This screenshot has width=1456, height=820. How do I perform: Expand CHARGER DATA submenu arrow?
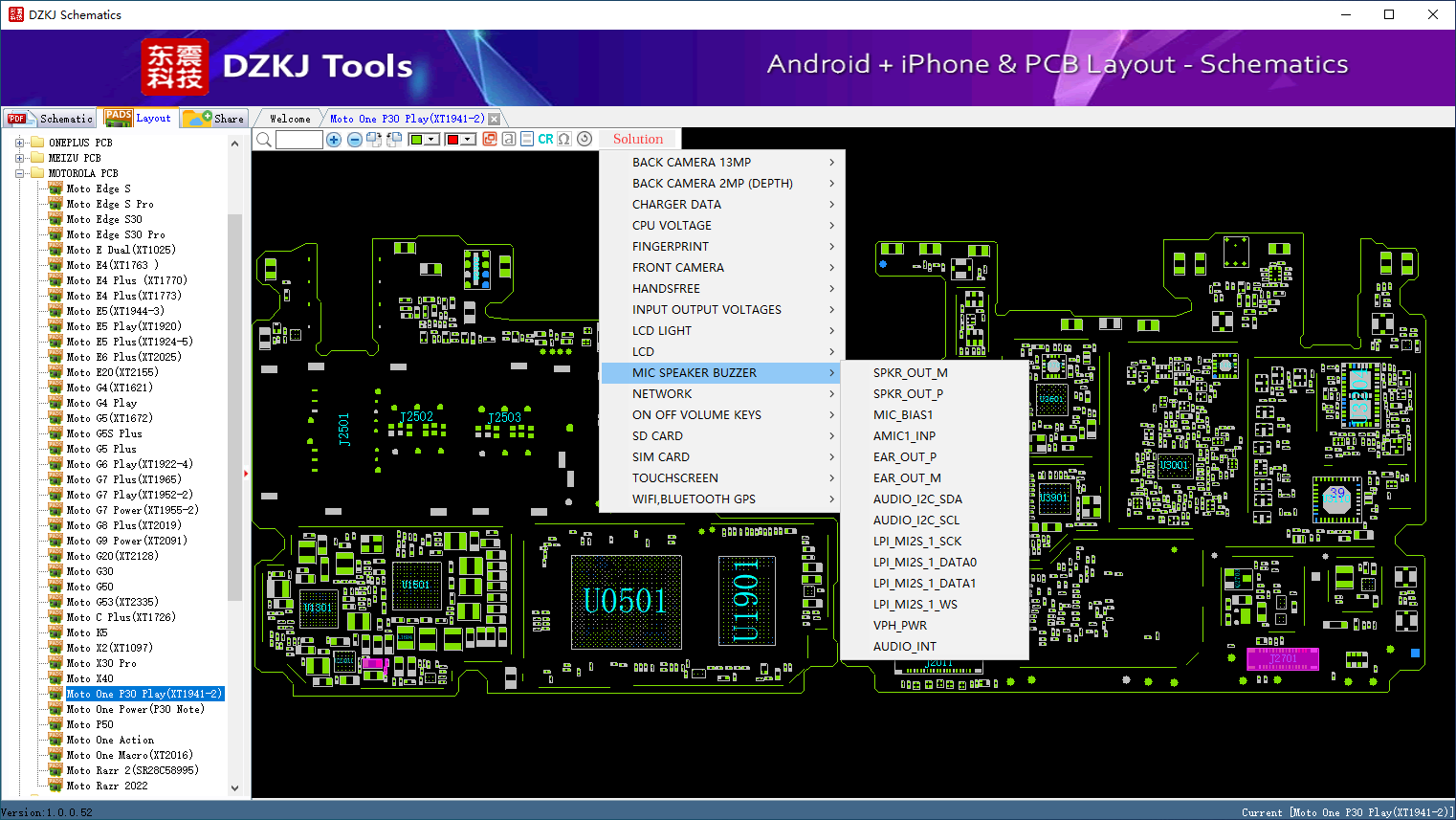click(x=832, y=204)
